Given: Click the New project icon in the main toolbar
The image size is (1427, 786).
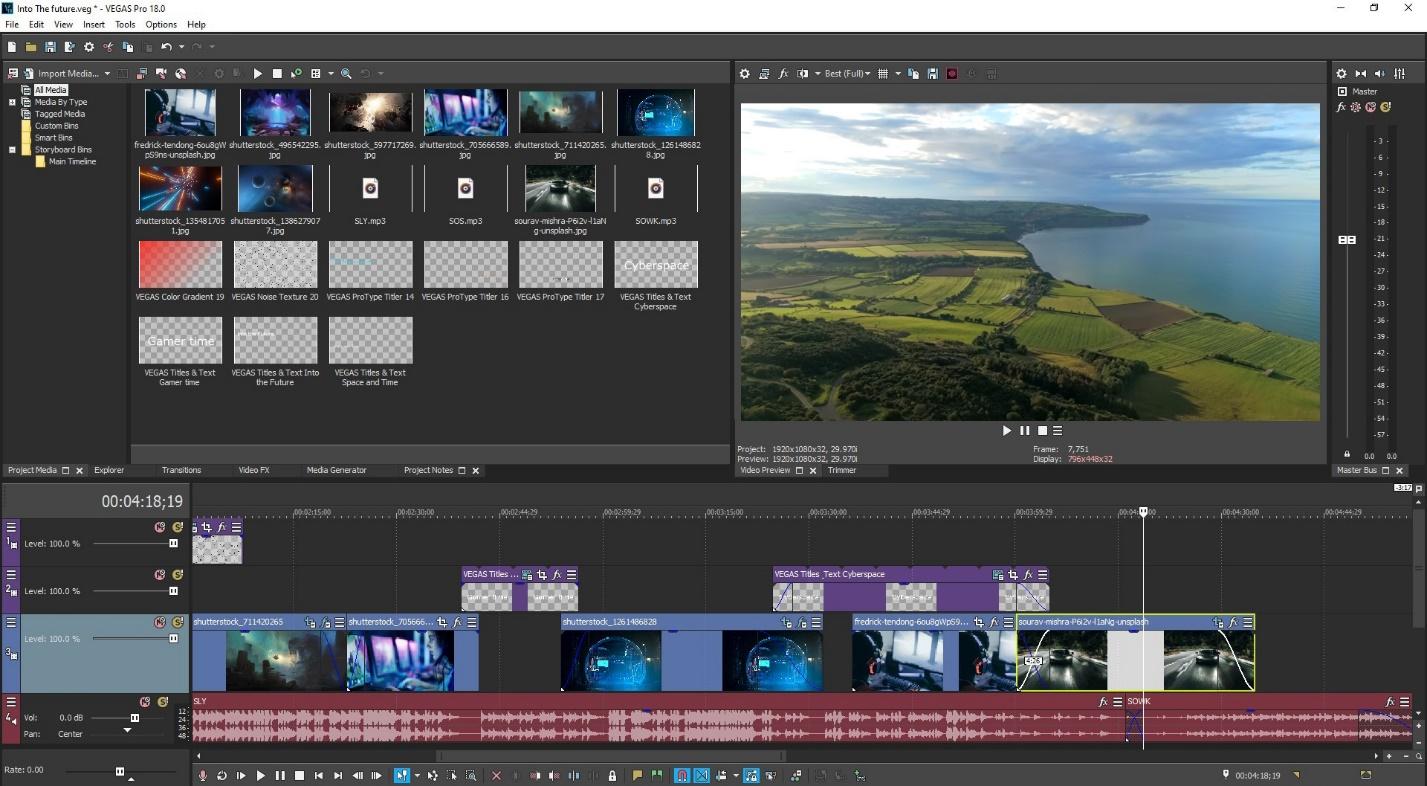Looking at the screenshot, I should 12,47.
